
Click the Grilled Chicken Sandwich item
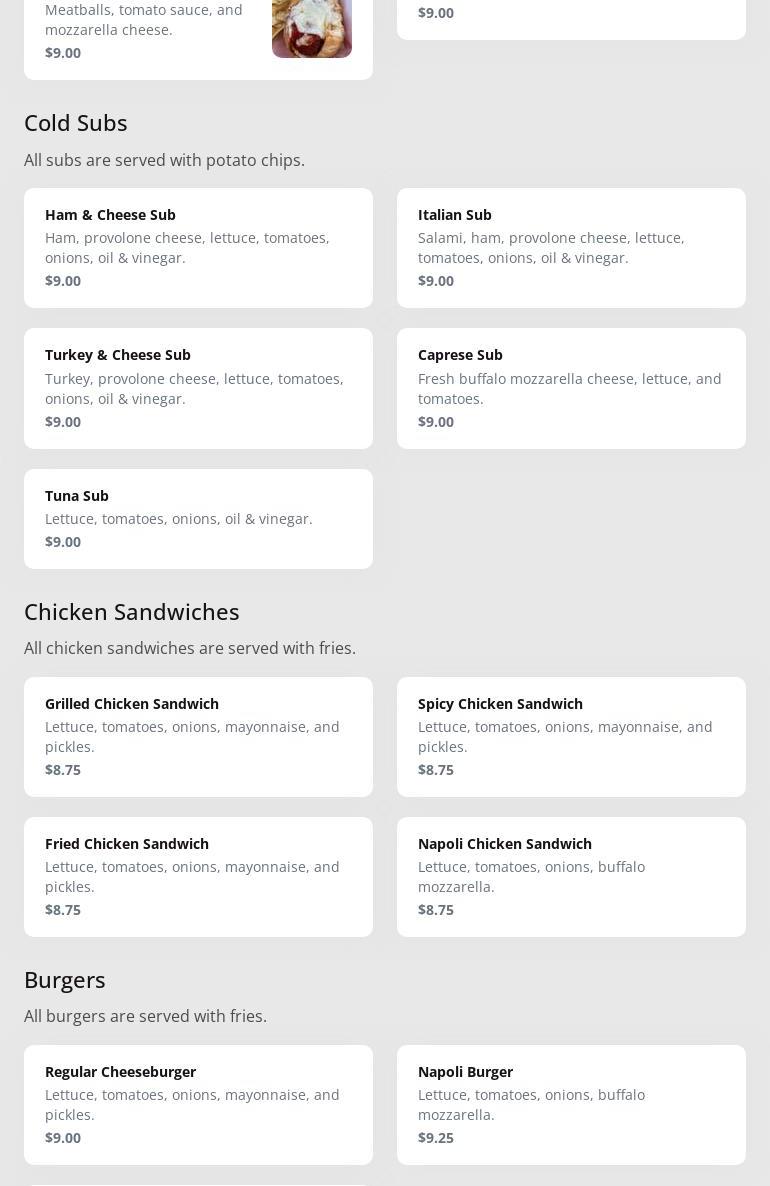click(x=198, y=736)
